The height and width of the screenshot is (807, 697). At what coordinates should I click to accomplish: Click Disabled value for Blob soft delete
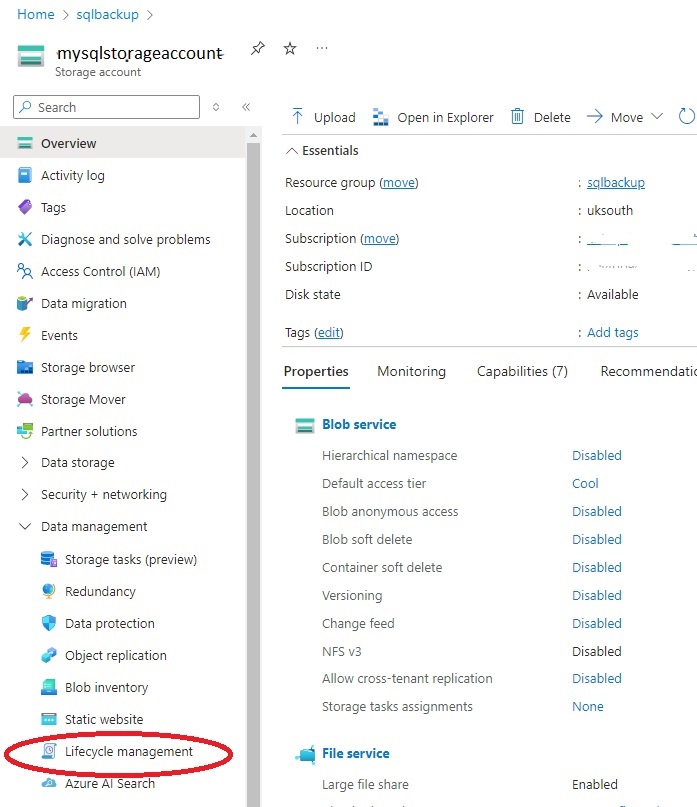(597, 539)
